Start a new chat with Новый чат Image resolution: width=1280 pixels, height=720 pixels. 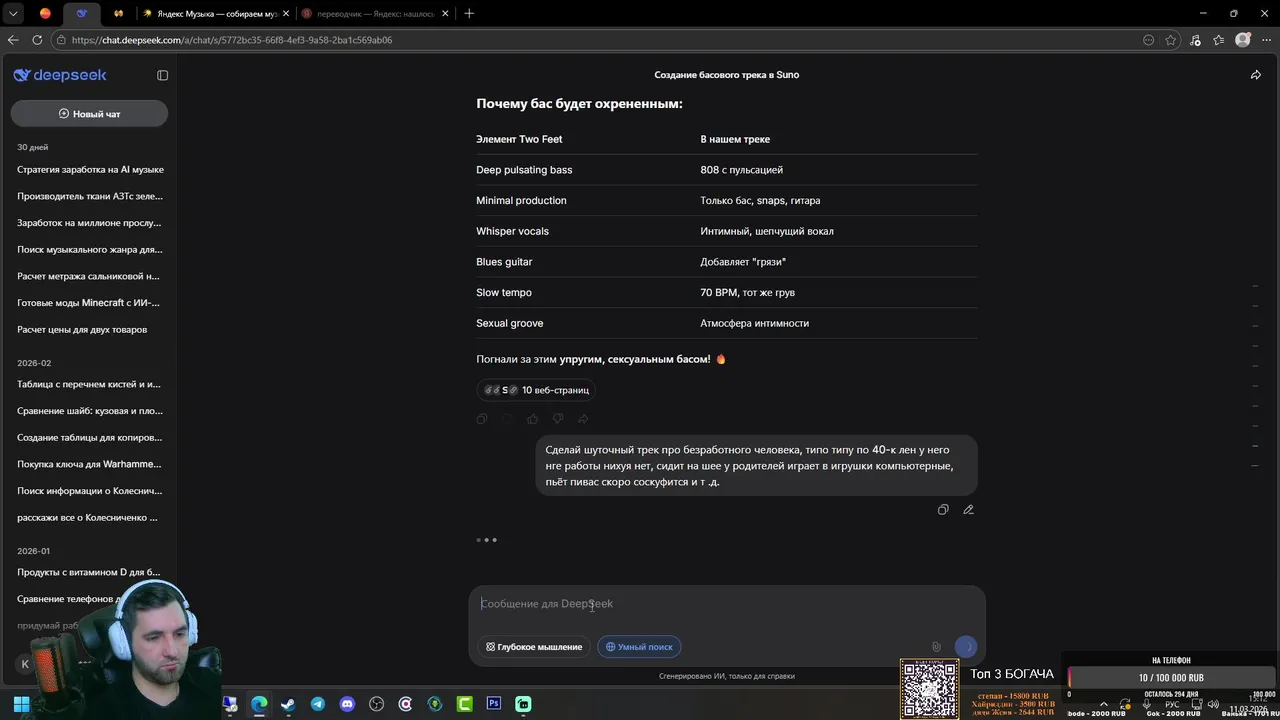pos(89,114)
